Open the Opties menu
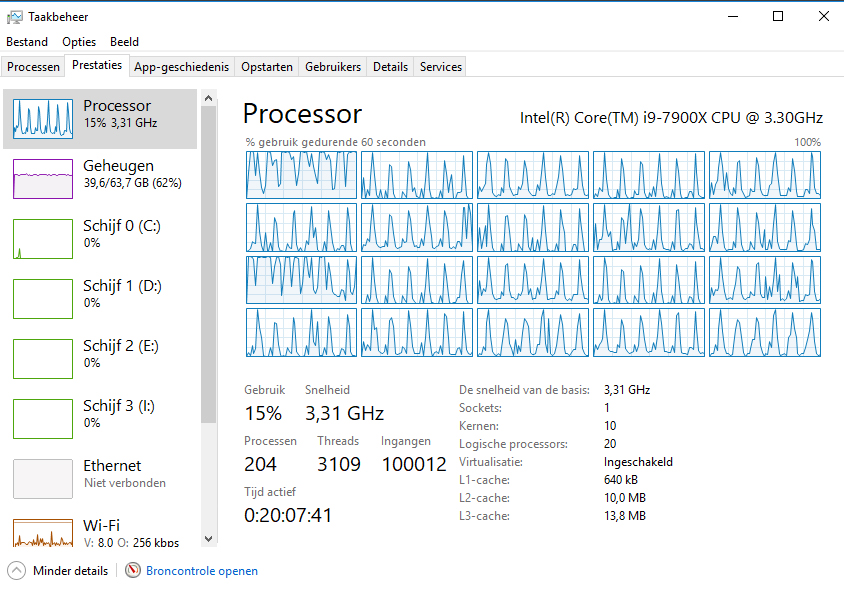The width and height of the screenshot is (844, 594). point(79,42)
